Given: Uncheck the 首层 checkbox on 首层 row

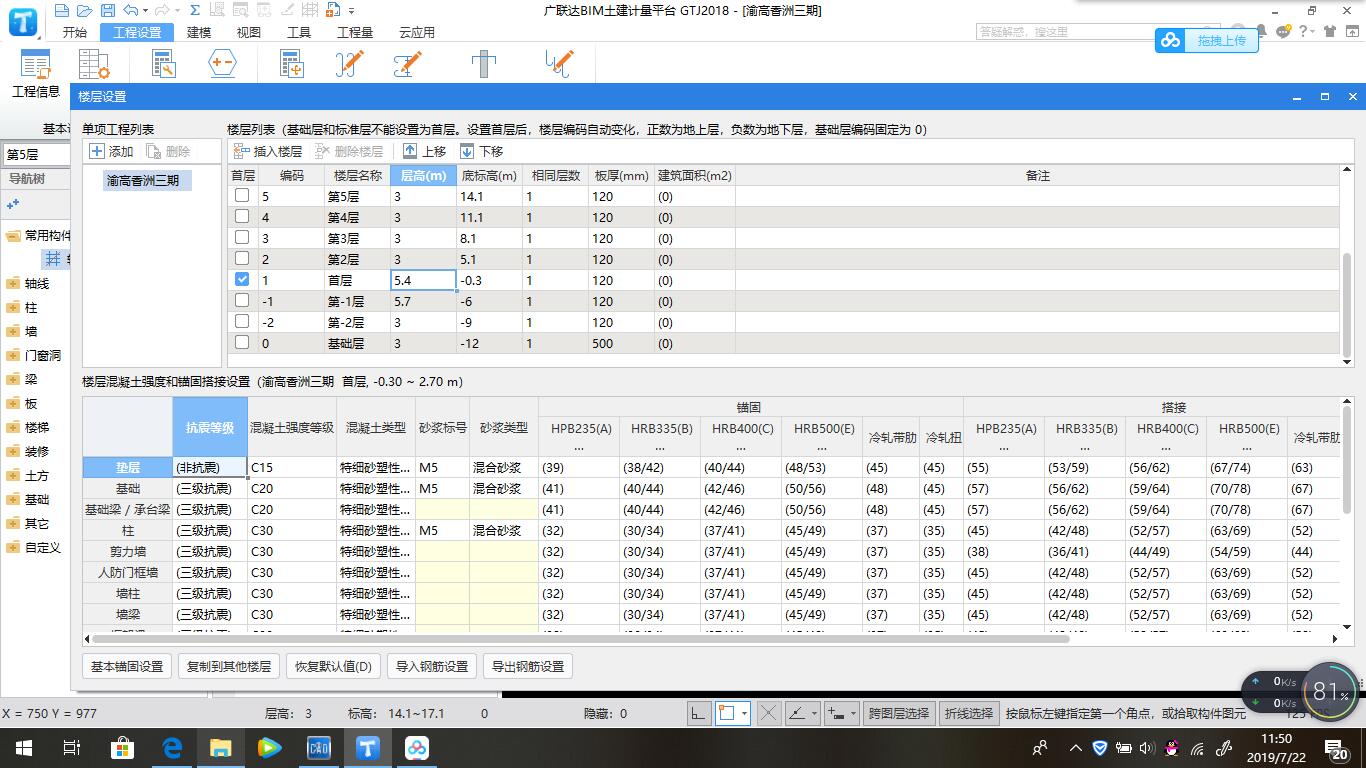Looking at the screenshot, I should (241, 280).
